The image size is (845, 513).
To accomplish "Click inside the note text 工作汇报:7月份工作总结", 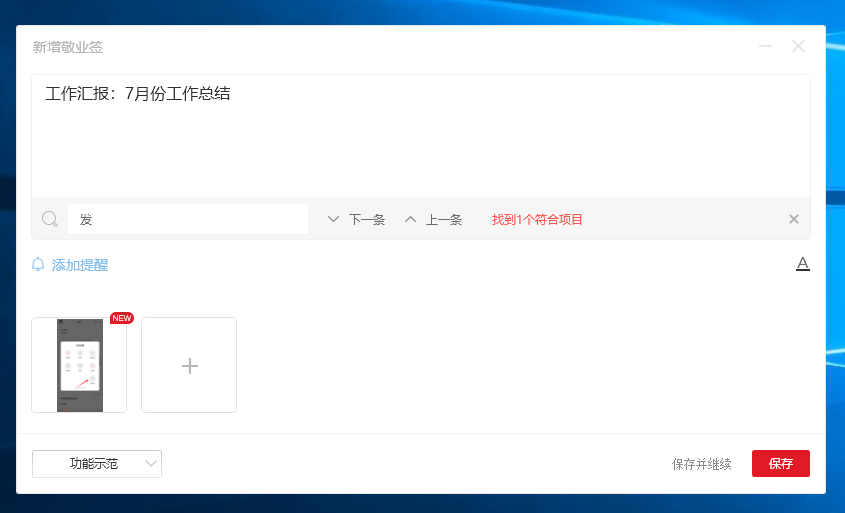I will [138, 94].
